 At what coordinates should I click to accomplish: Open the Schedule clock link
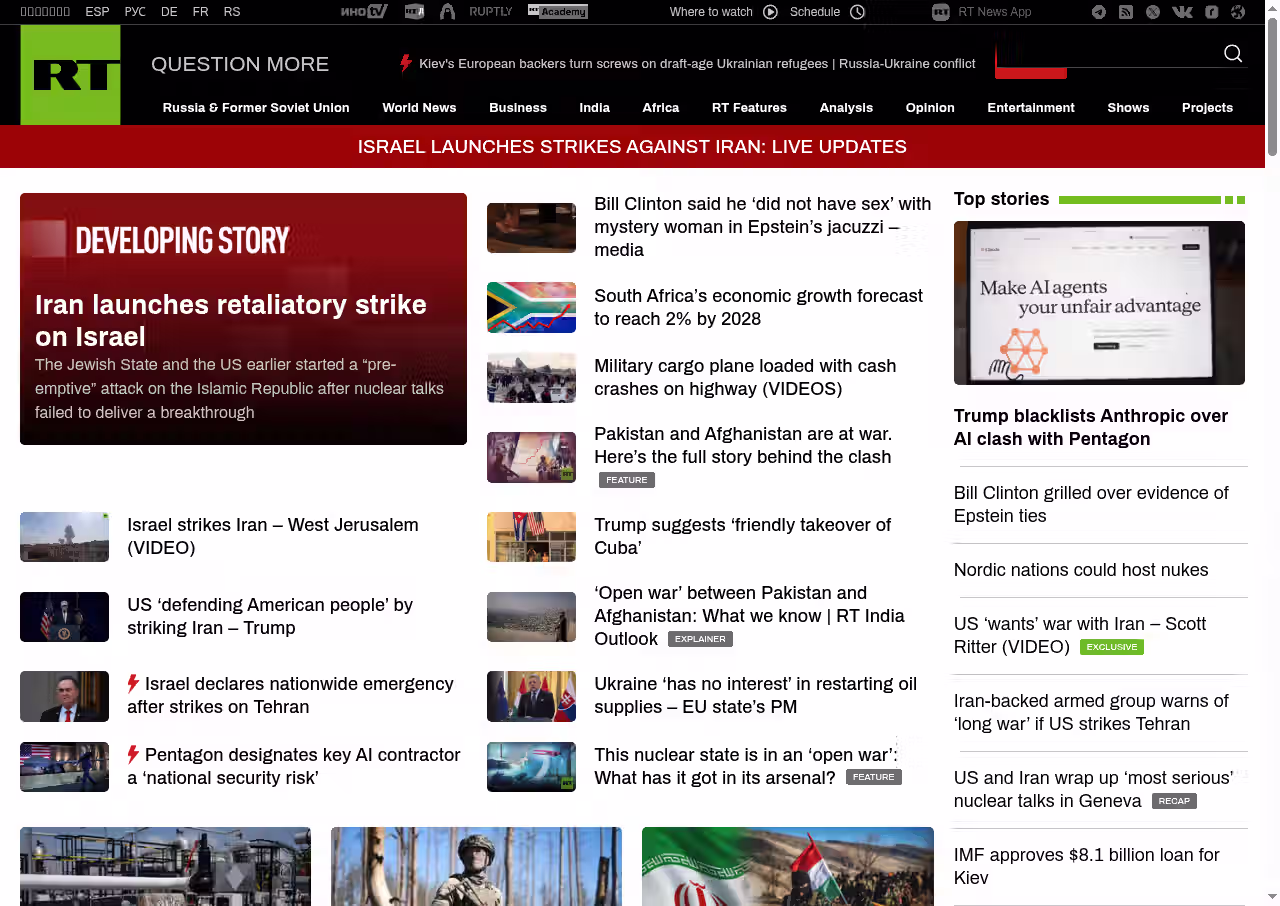tap(827, 12)
